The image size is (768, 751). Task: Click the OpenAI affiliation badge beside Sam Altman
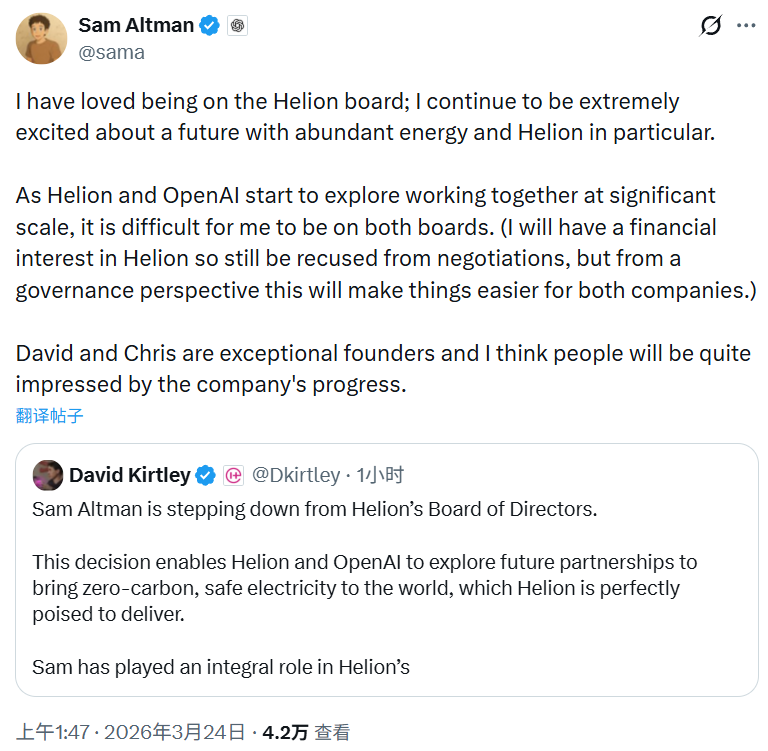[237, 27]
